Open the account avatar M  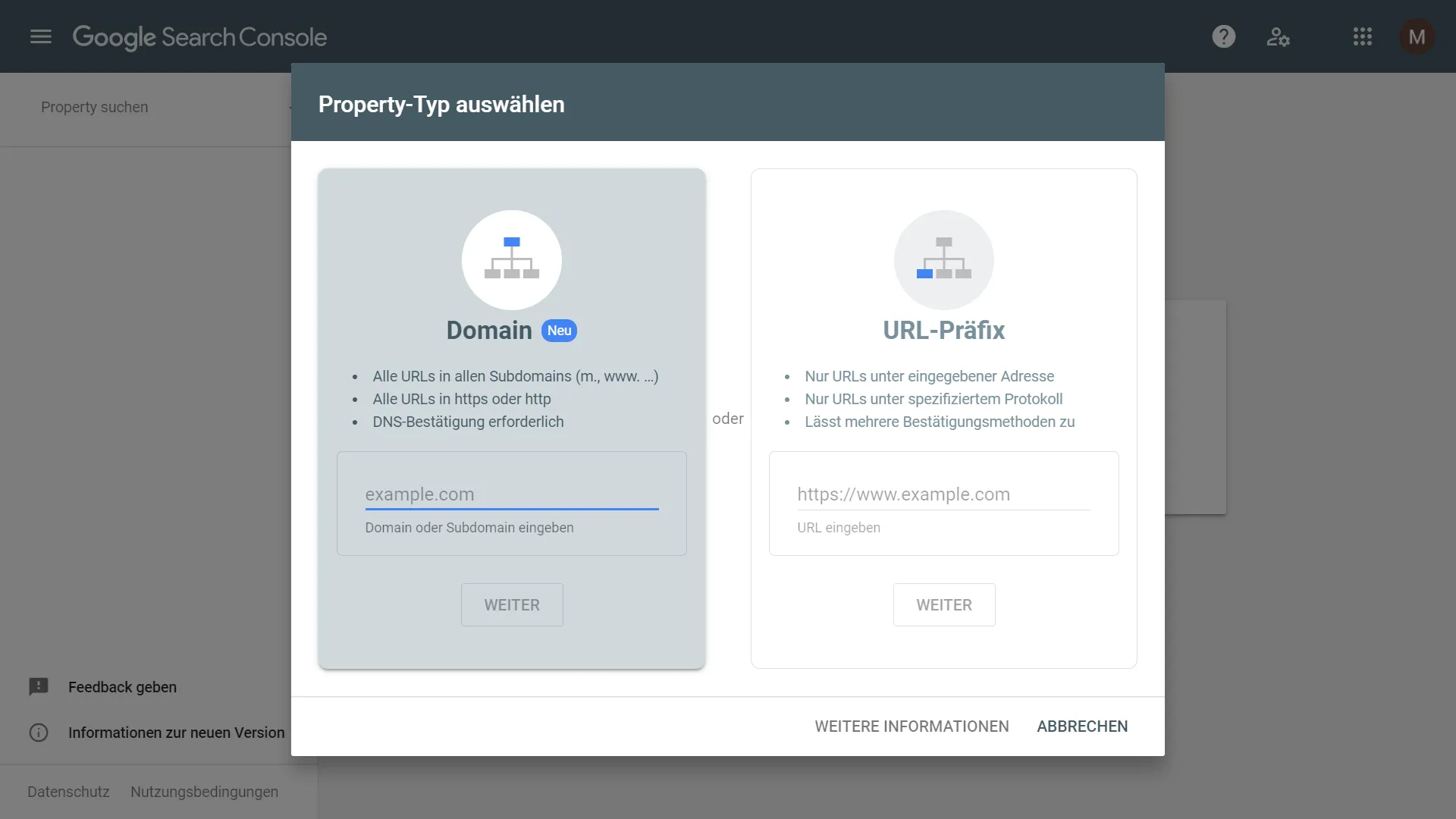coord(1417,36)
